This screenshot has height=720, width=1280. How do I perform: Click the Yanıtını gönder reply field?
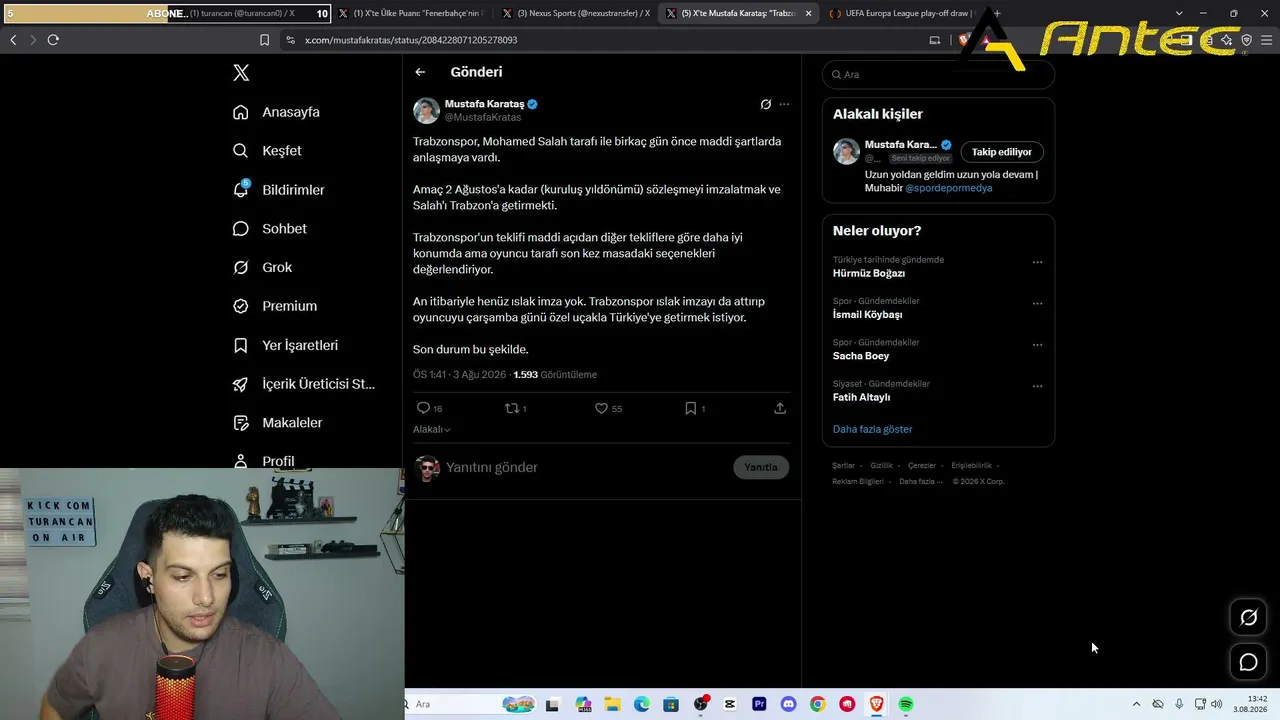[x=586, y=467]
